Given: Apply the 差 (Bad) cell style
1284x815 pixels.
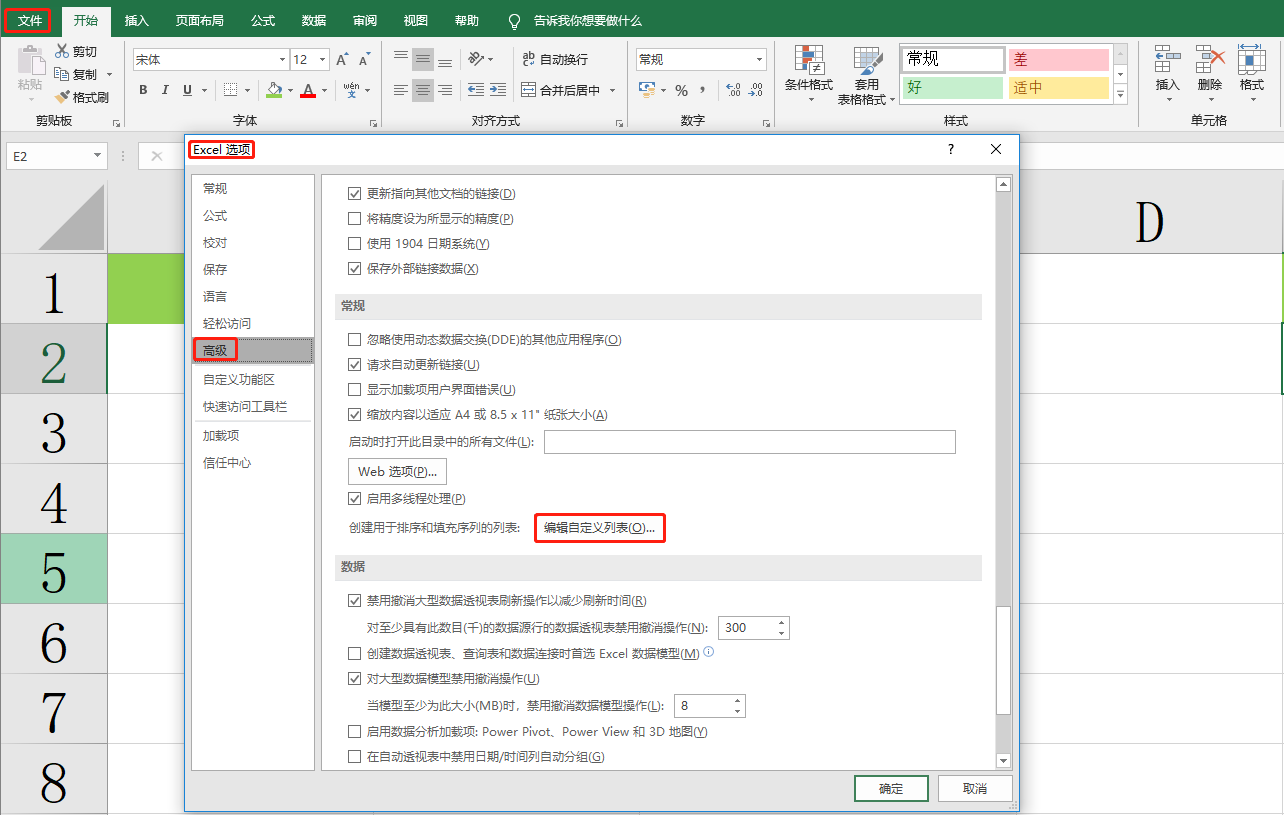Looking at the screenshot, I should 1059,60.
